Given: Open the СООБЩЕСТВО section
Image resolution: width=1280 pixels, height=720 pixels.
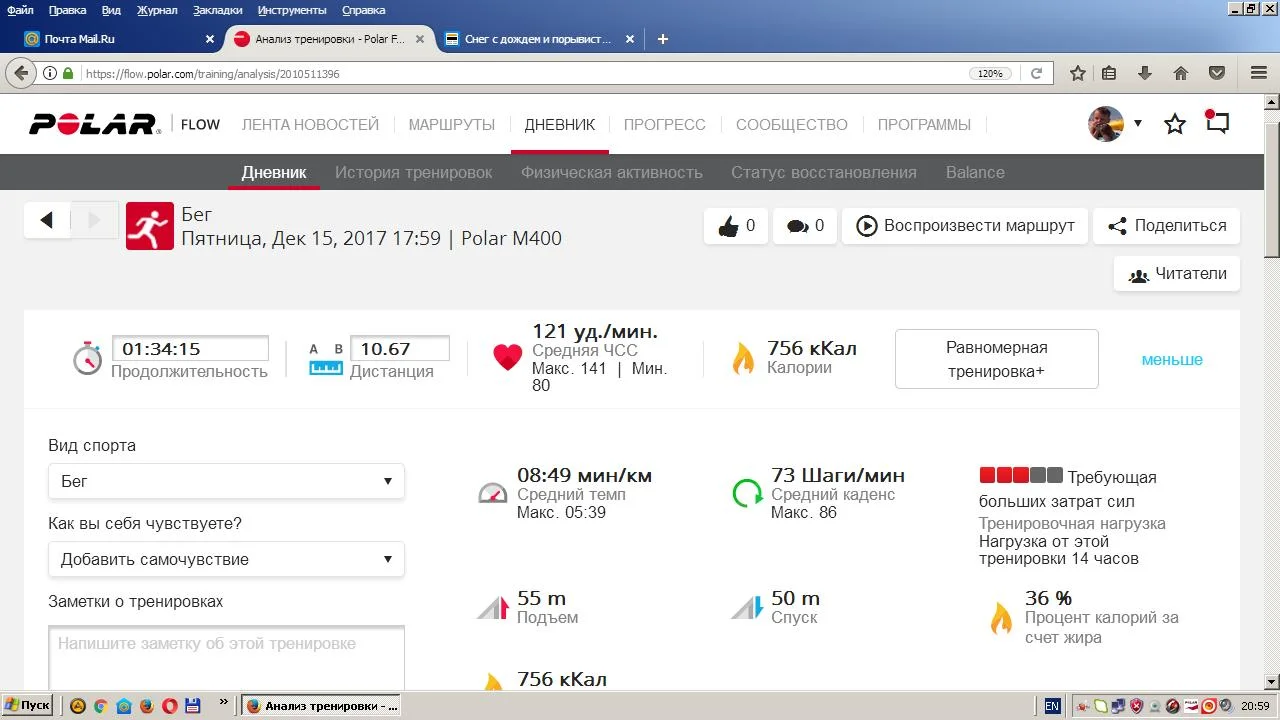Looking at the screenshot, I should click(x=791, y=125).
